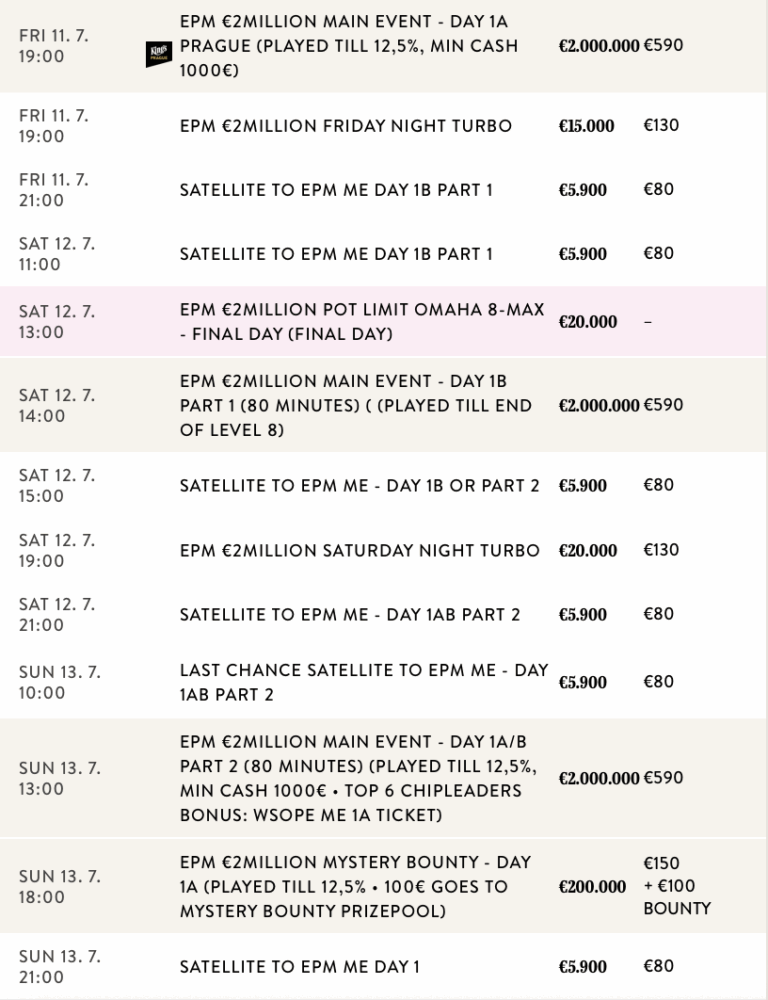Click the €15.000 Friday Night Turbo guarantee

tap(586, 126)
